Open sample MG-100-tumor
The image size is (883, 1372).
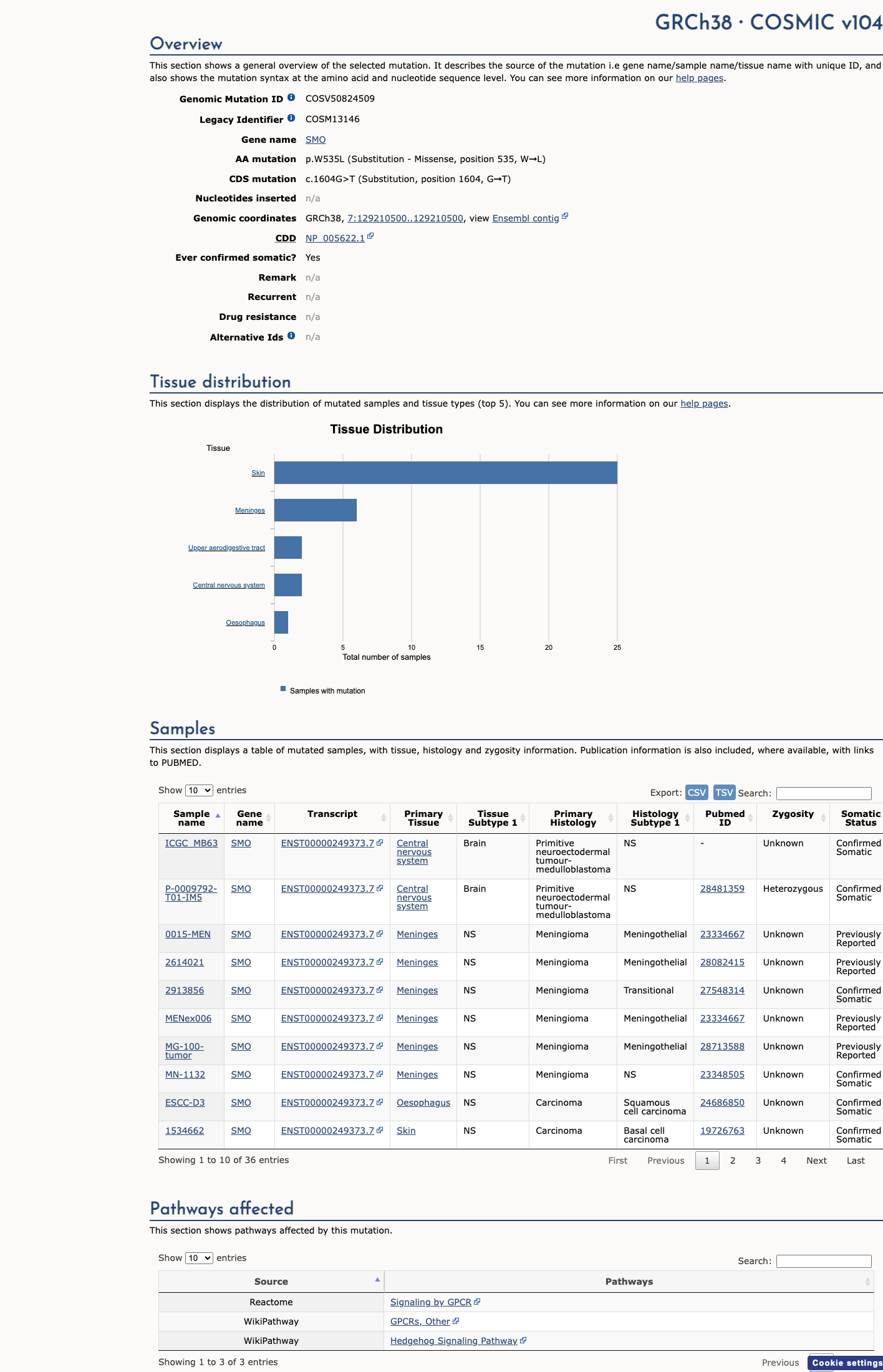pyautogui.click(x=185, y=1051)
